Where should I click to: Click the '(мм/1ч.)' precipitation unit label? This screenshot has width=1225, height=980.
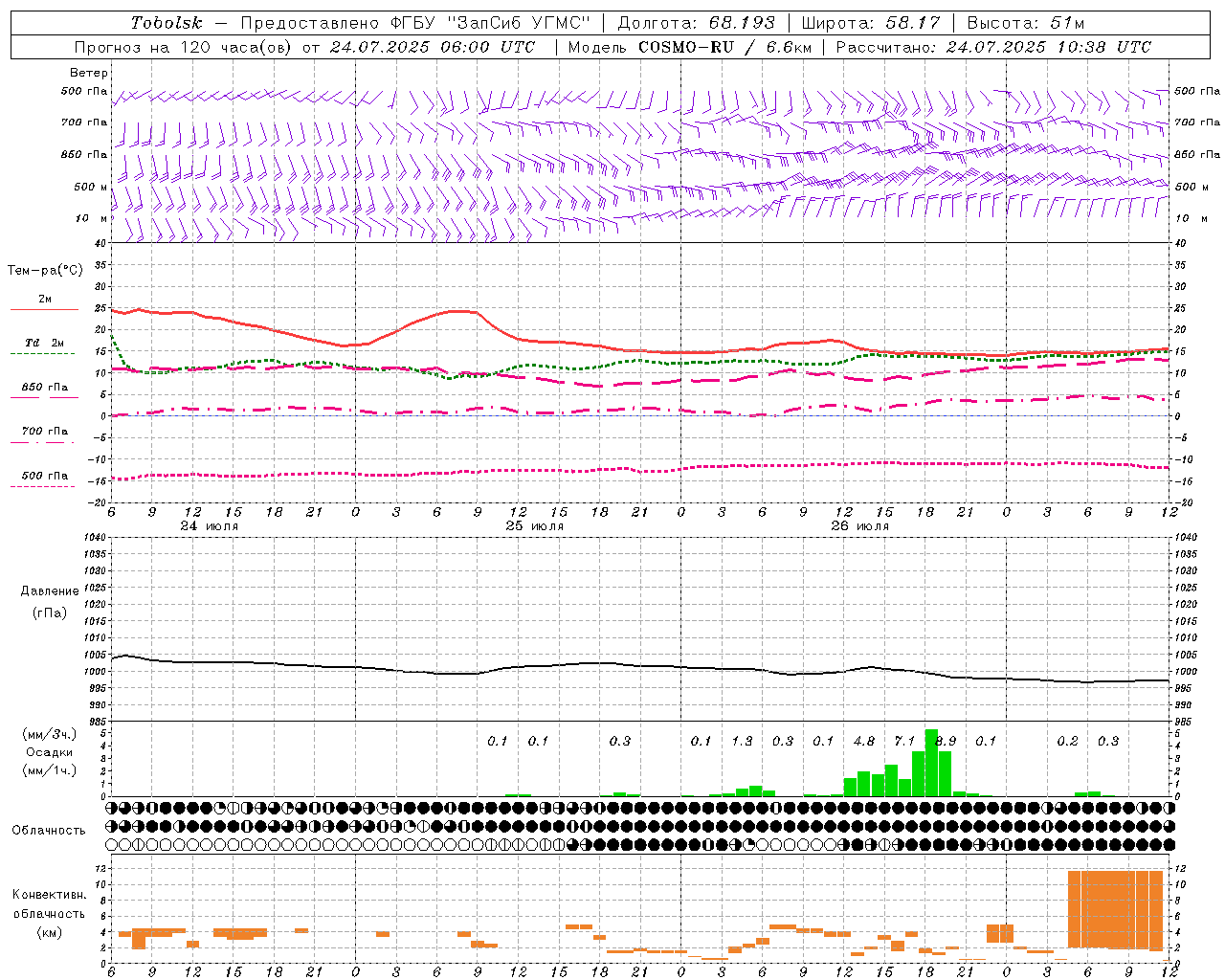tap(50, 770)
